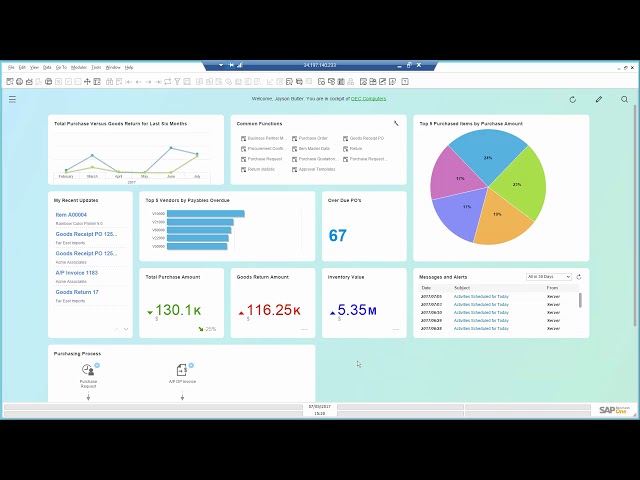Open the Modules menu
The width and height of the screenshot is (640, 480).
coord(79,67)
